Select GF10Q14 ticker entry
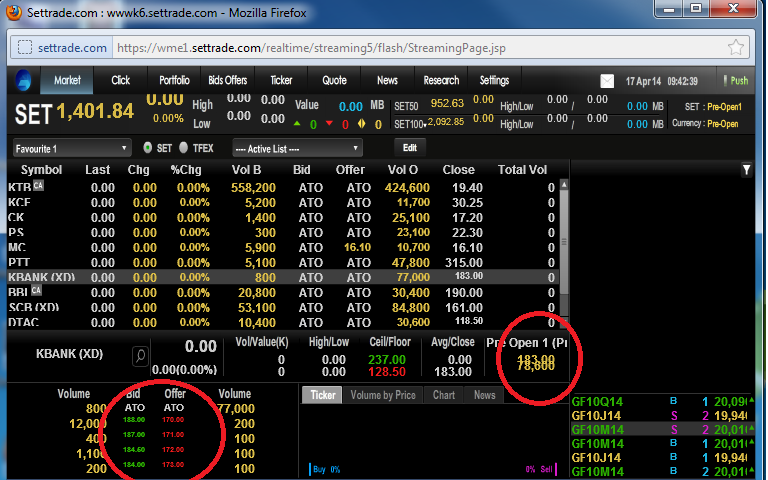768x480 pixels. (x=598, y=402)
